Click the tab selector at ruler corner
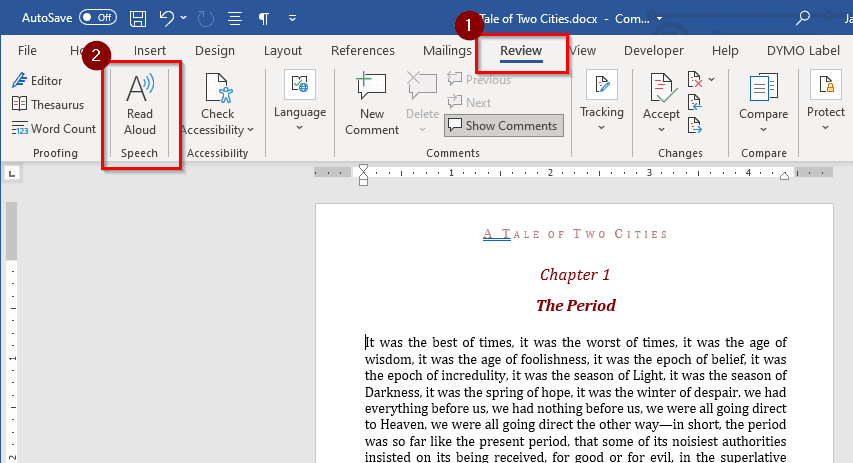853x463 pixels. point(11,174)
